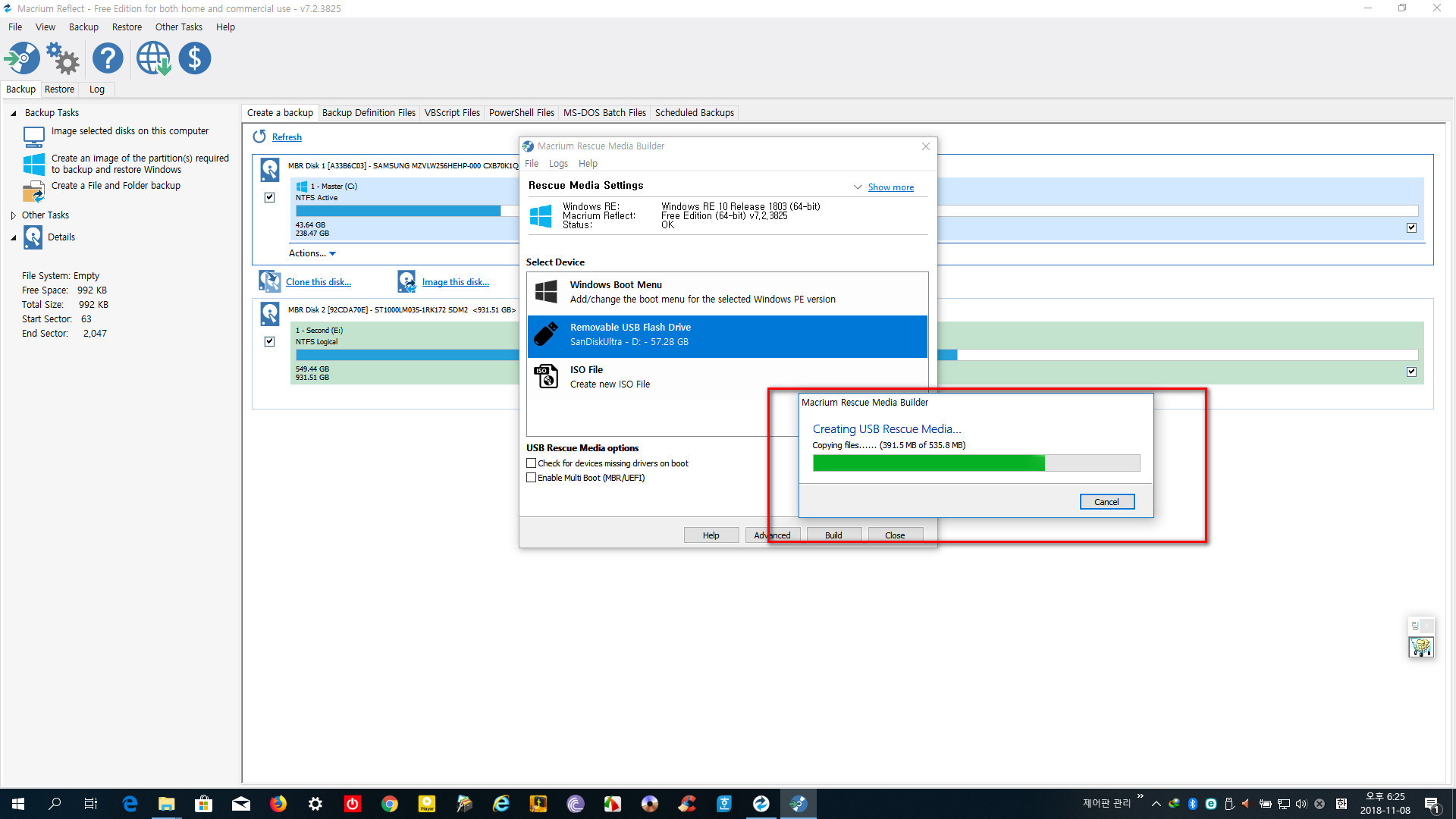Enable Check for devices missing drivers on boot

(531, 463)
